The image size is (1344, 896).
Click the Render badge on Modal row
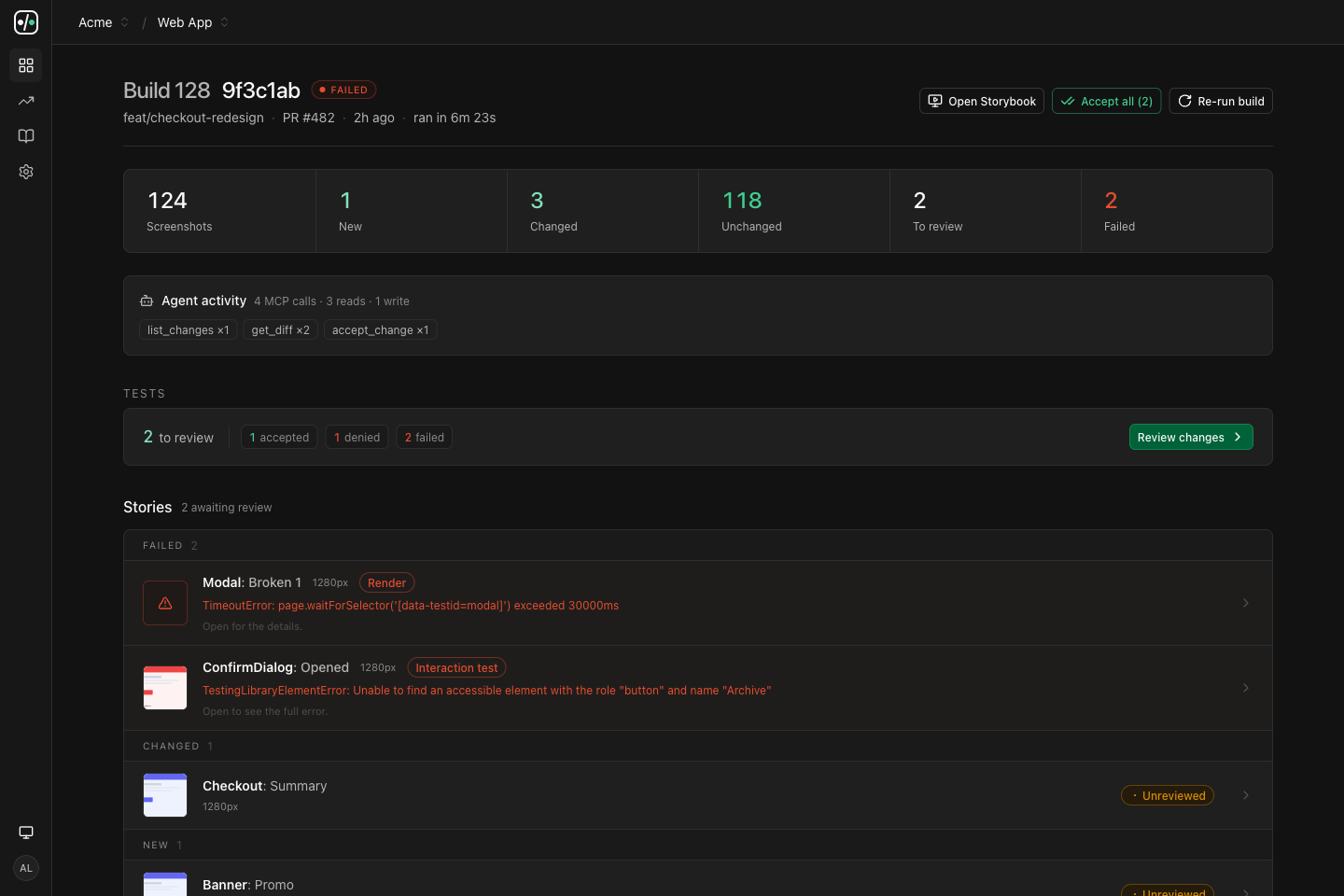386,582
